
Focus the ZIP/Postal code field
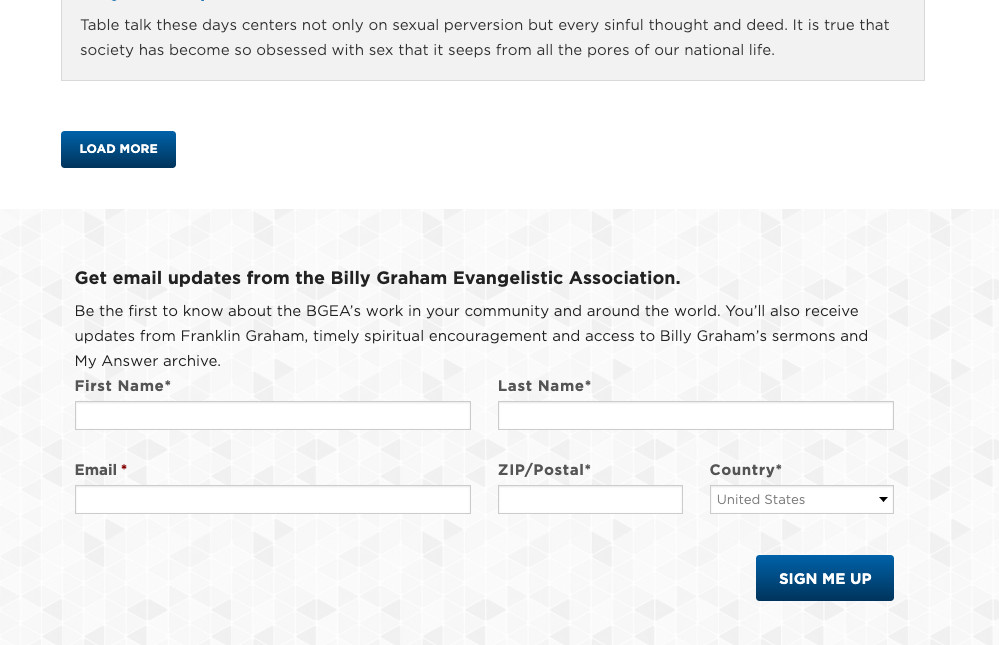[590, 500]
